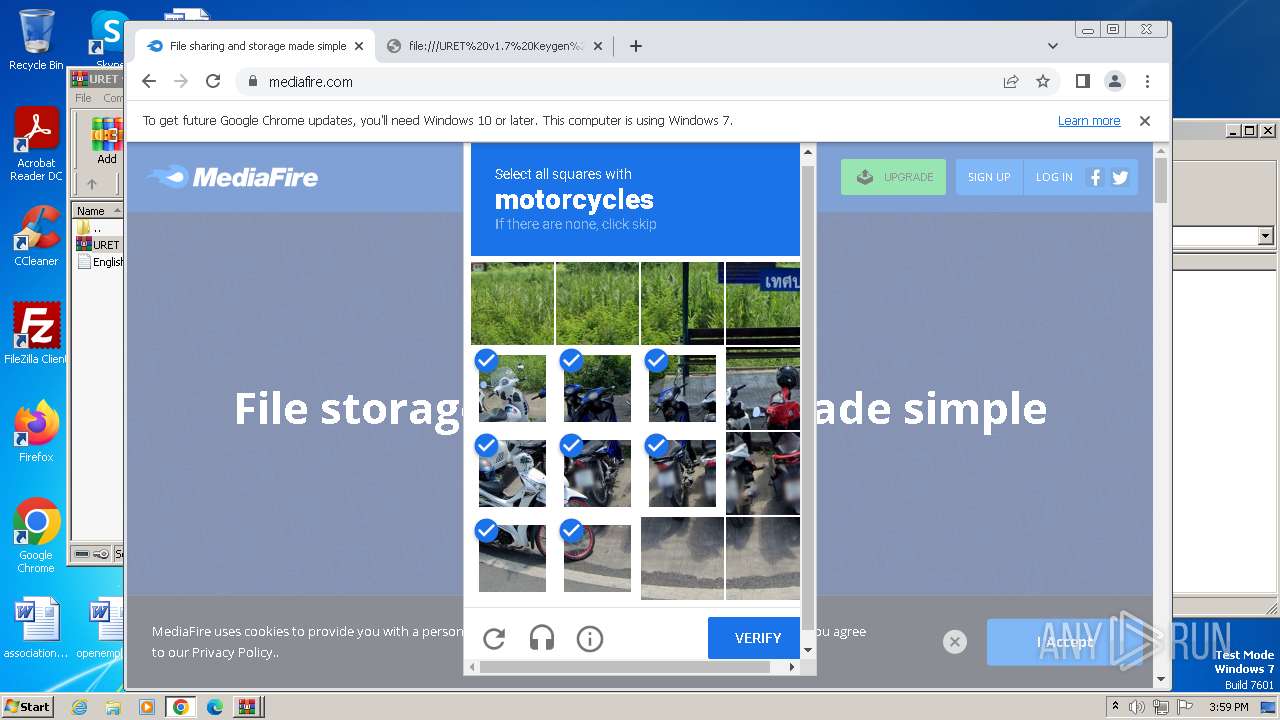Uncheck the second tile in the bottom captcha row
This screenshot has height=720, width=1280.
coord(597,558)
